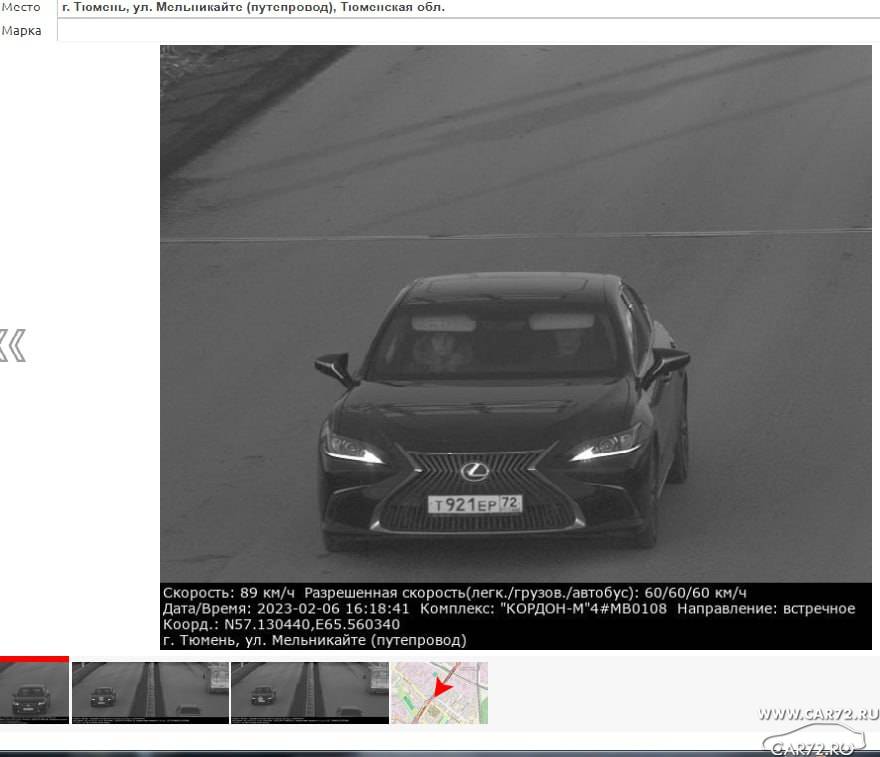The width and height of the screenshot is (880, 757).
Task: Click the bottom caption 'г. Тюмень, ул. Мельникайте (путепровод)'
Action: click(x=315, y=640)
